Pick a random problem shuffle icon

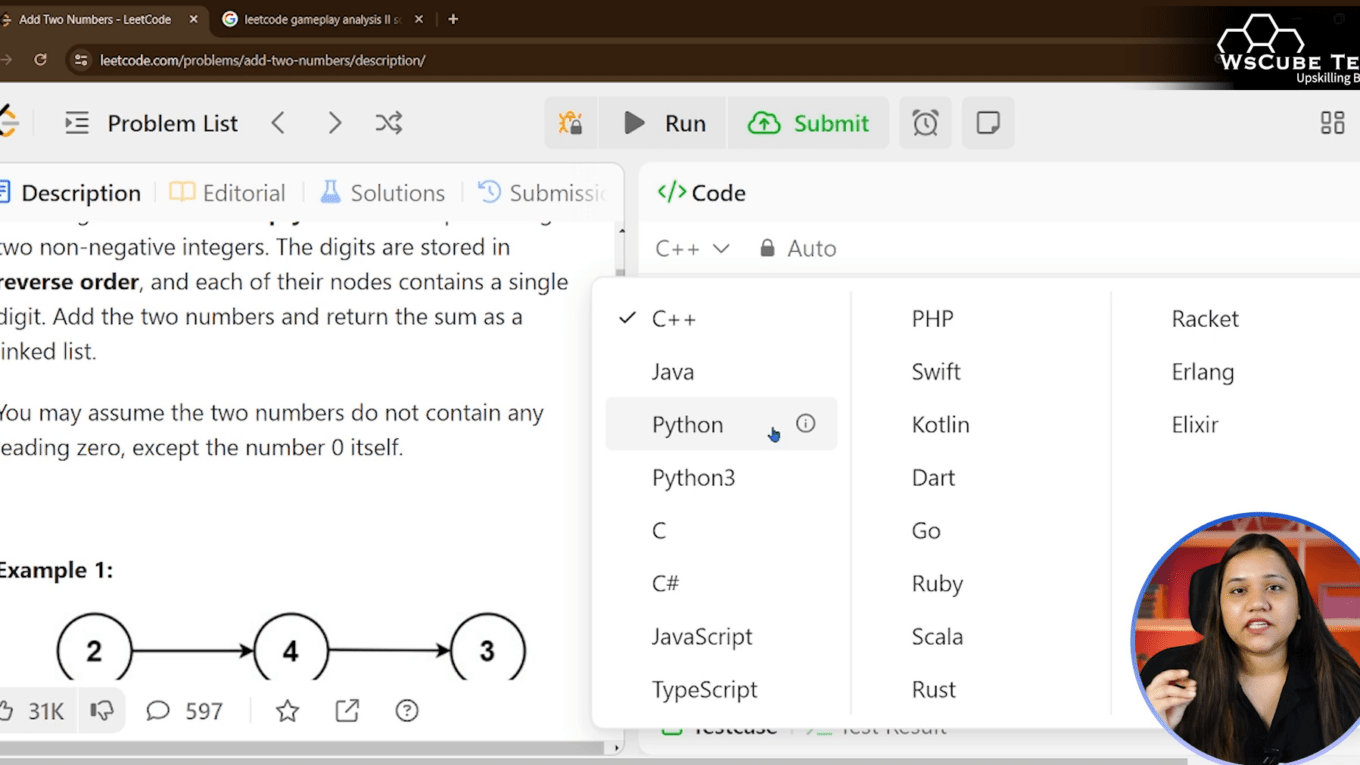coord(389,123)
